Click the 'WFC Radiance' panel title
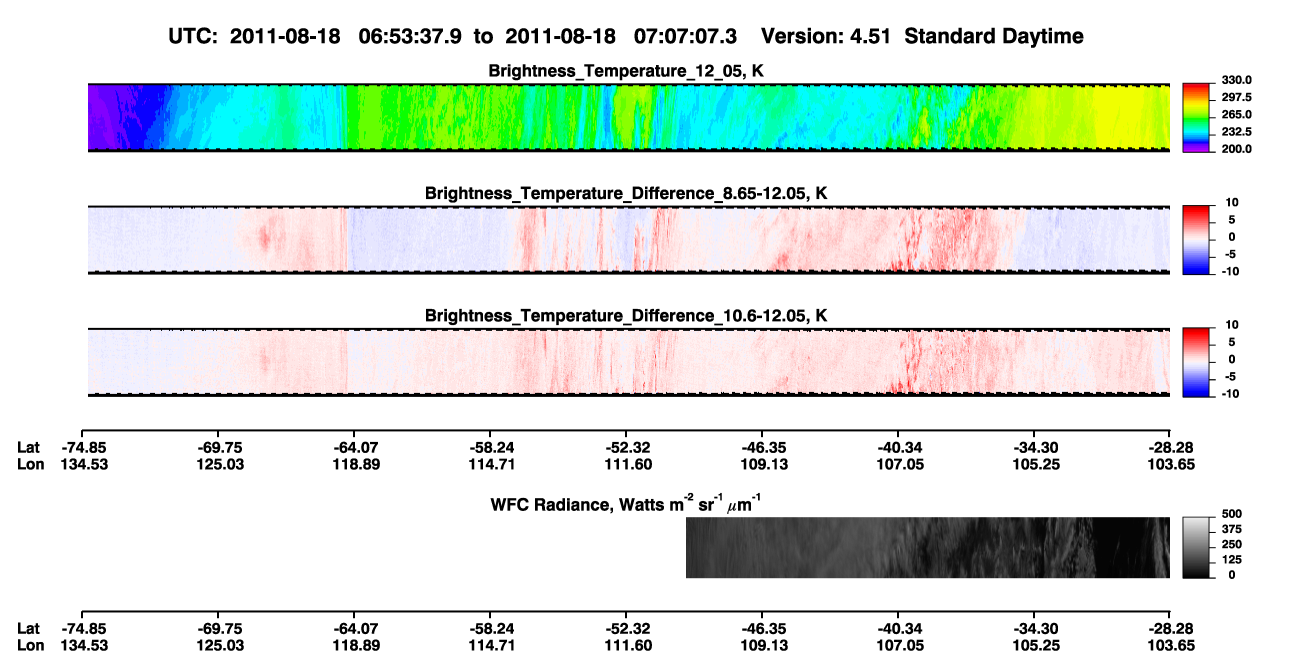The width and height of the screenshot is (1300, 667). (x=626, y=503)
